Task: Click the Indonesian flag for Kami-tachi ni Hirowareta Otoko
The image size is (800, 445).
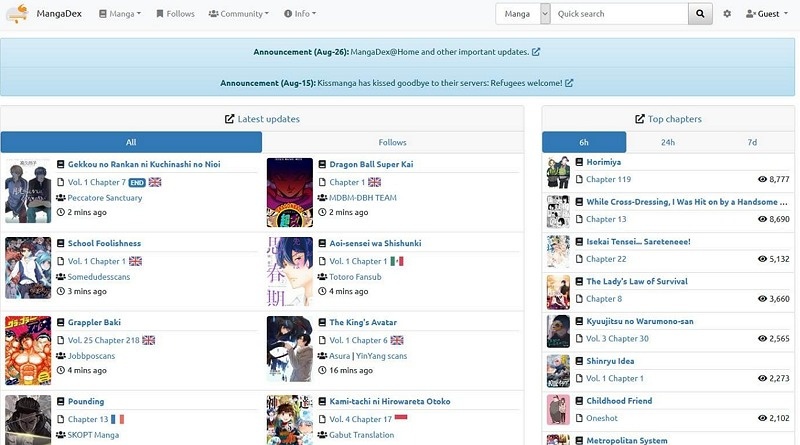Action: pos(401,417)
